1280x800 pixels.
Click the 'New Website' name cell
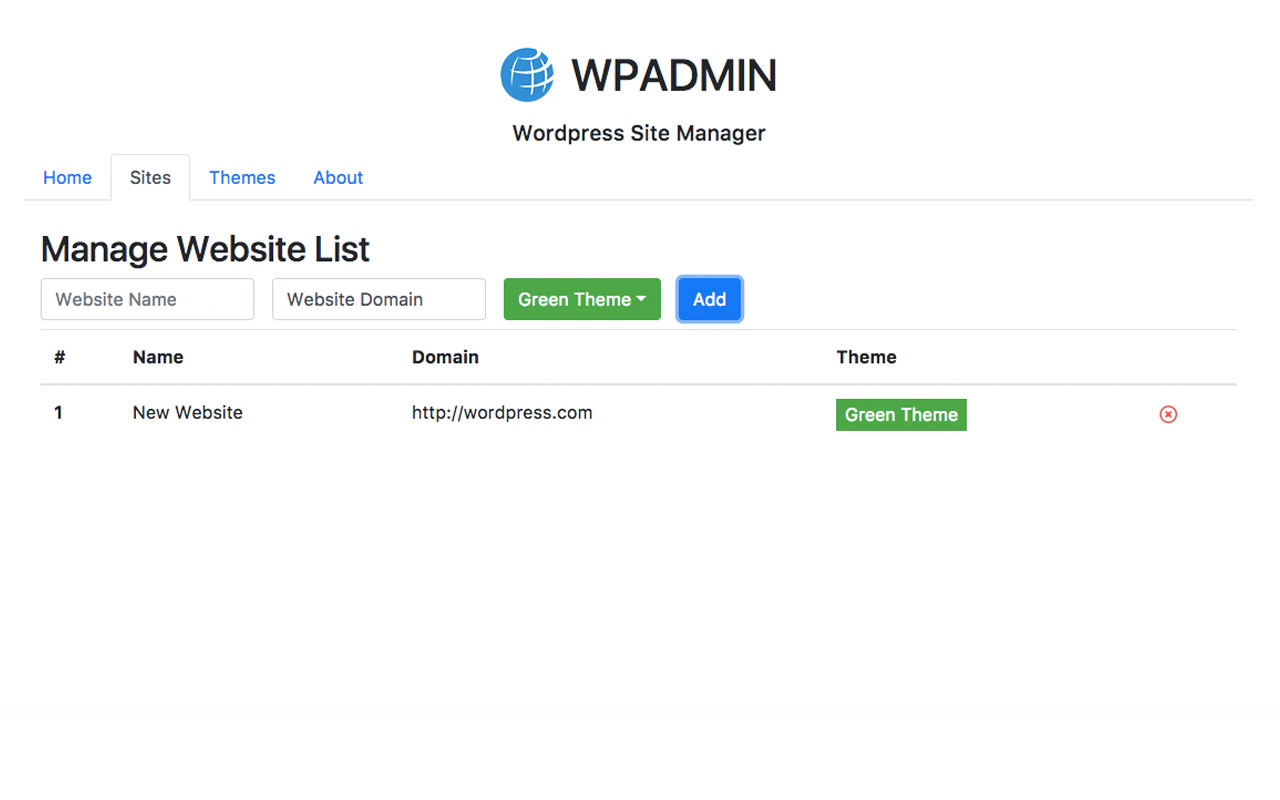[x=188, y=413]
